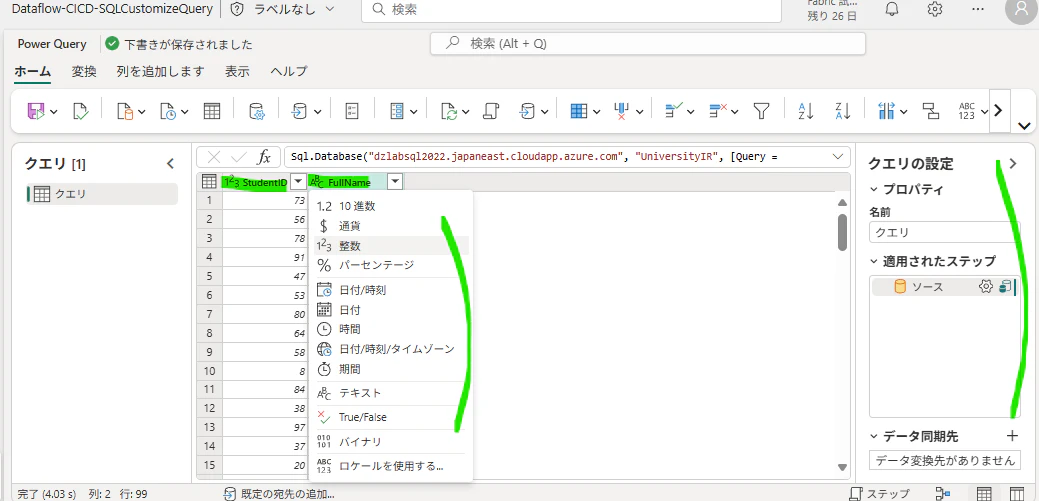This screenshot has width=1039, height=501.
Task: Click the manage parameters cylinder icon
Action: click(300, 111)
